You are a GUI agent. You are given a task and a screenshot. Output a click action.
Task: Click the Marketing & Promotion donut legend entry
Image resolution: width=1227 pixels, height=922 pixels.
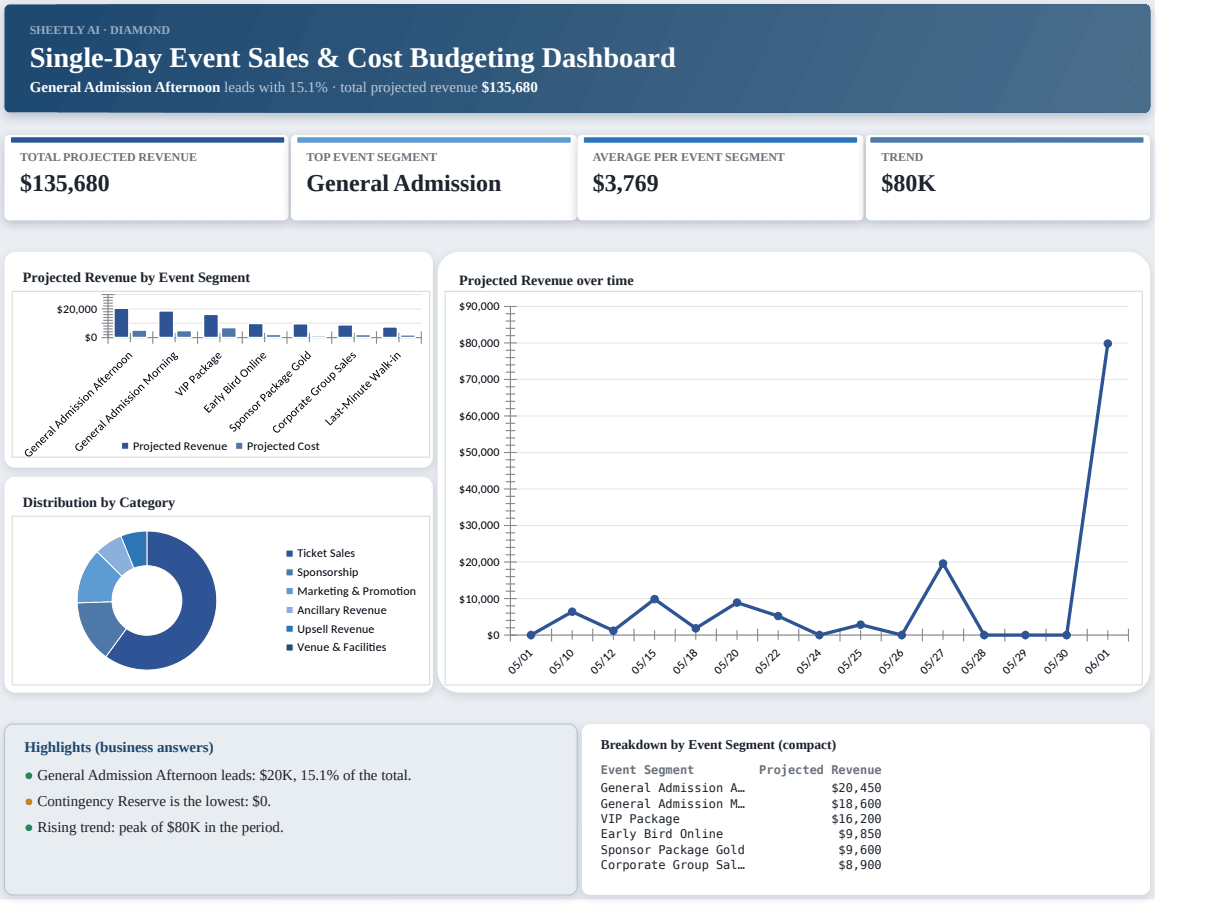[351, 591]
